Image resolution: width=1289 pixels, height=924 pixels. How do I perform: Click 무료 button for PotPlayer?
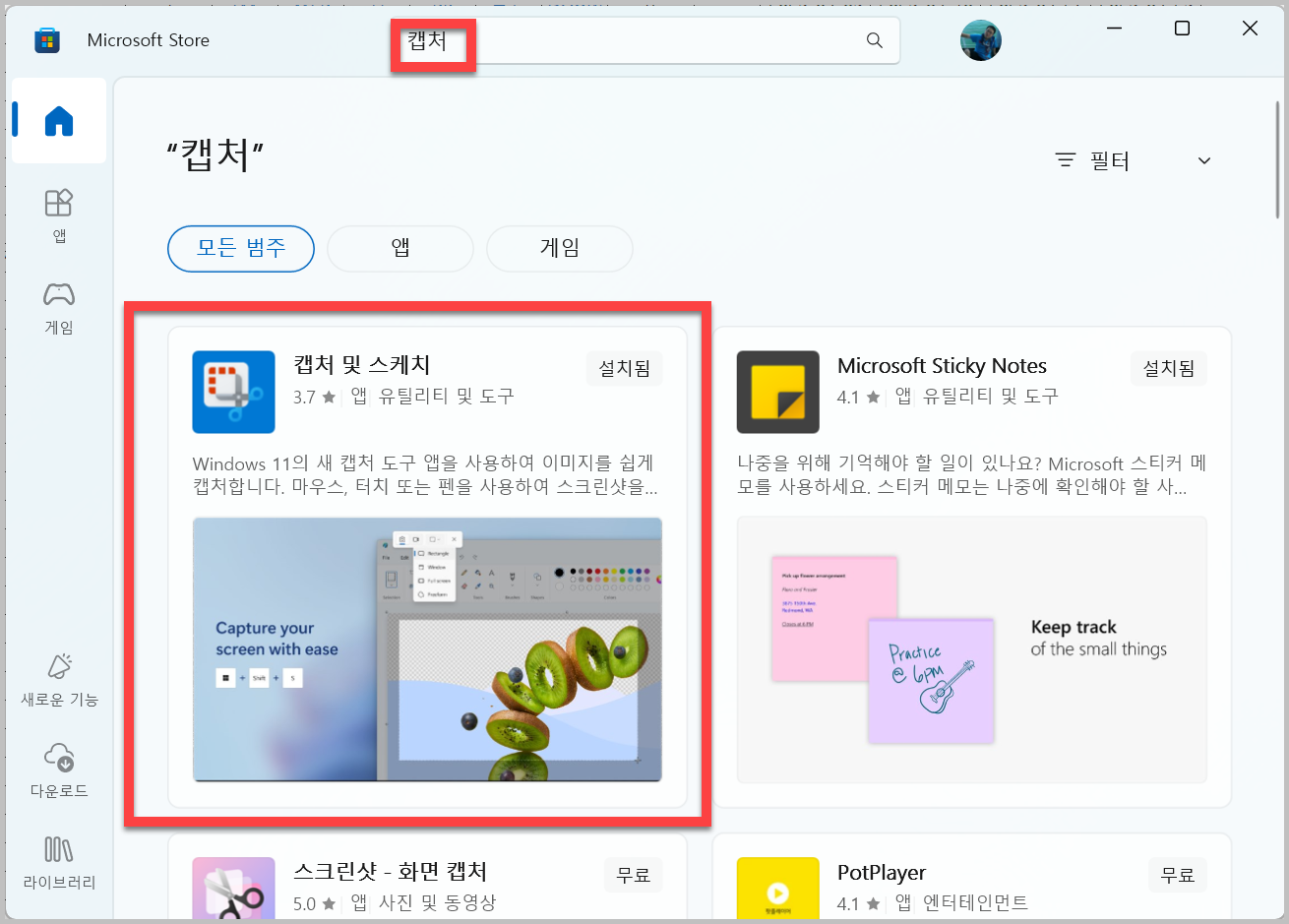1178,874
